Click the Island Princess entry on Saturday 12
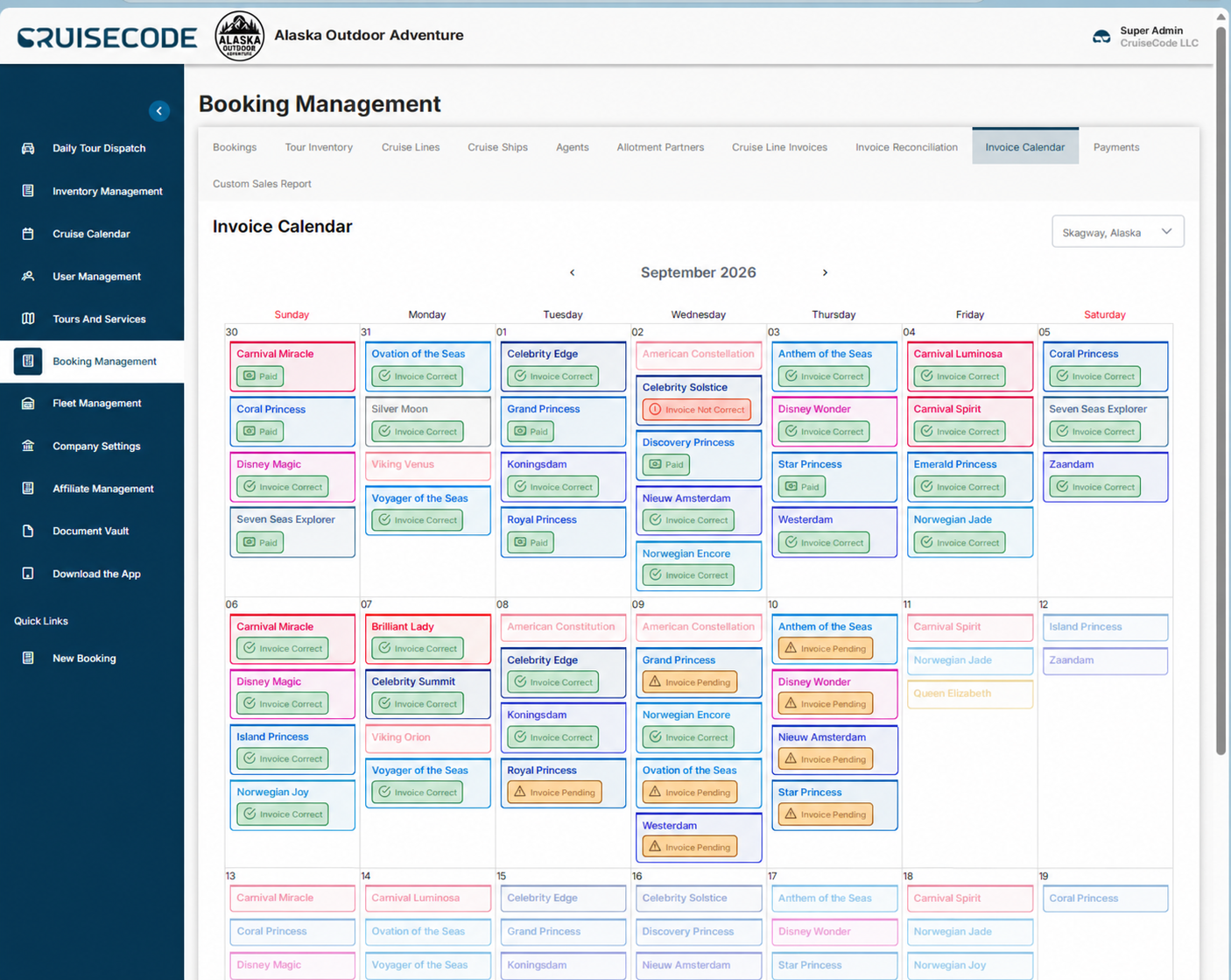Screen dimensions: 1231x980 1105,627
